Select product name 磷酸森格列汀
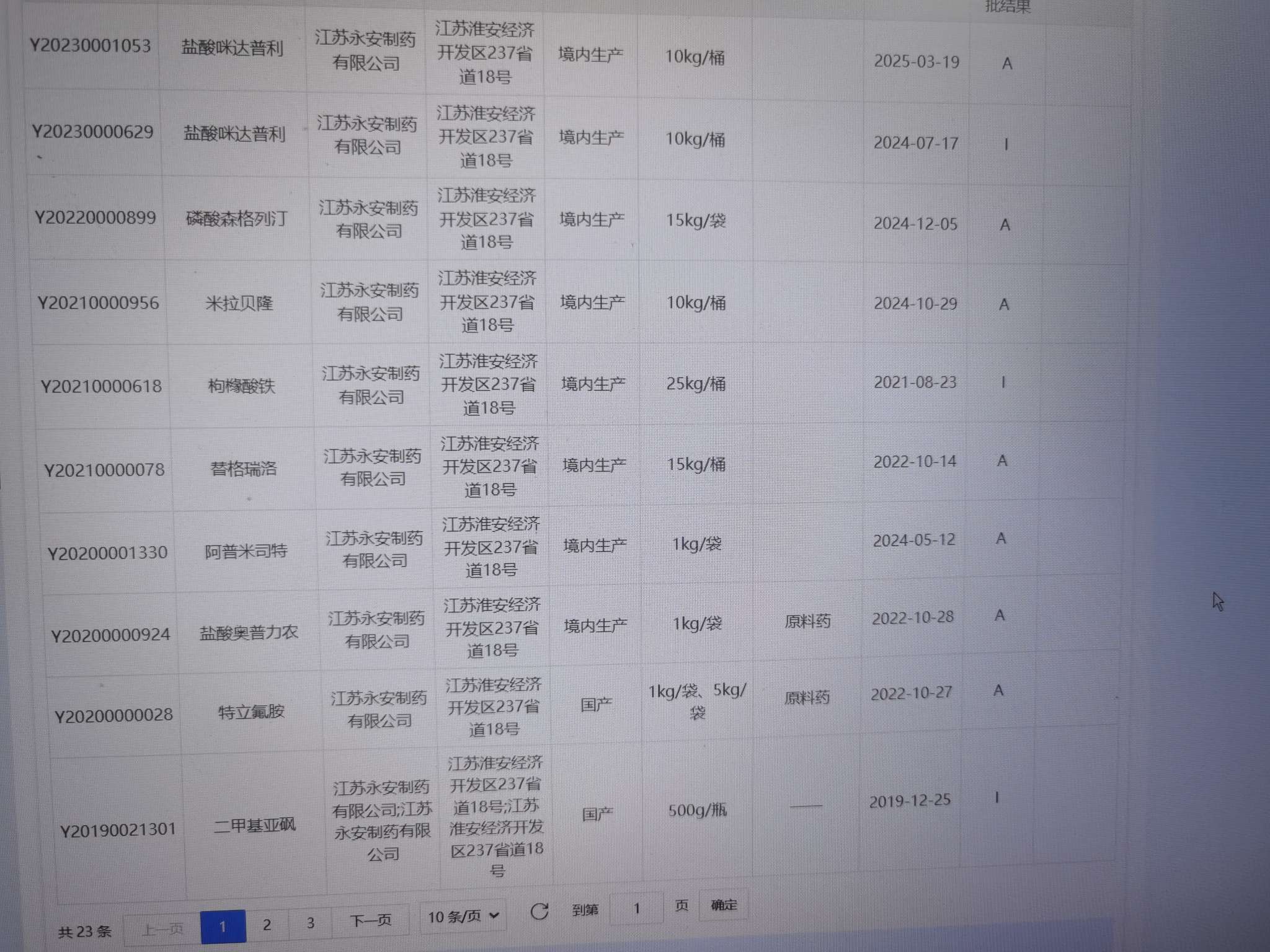The height and width of the screenshot is (952, 1270). pos(236,218)
